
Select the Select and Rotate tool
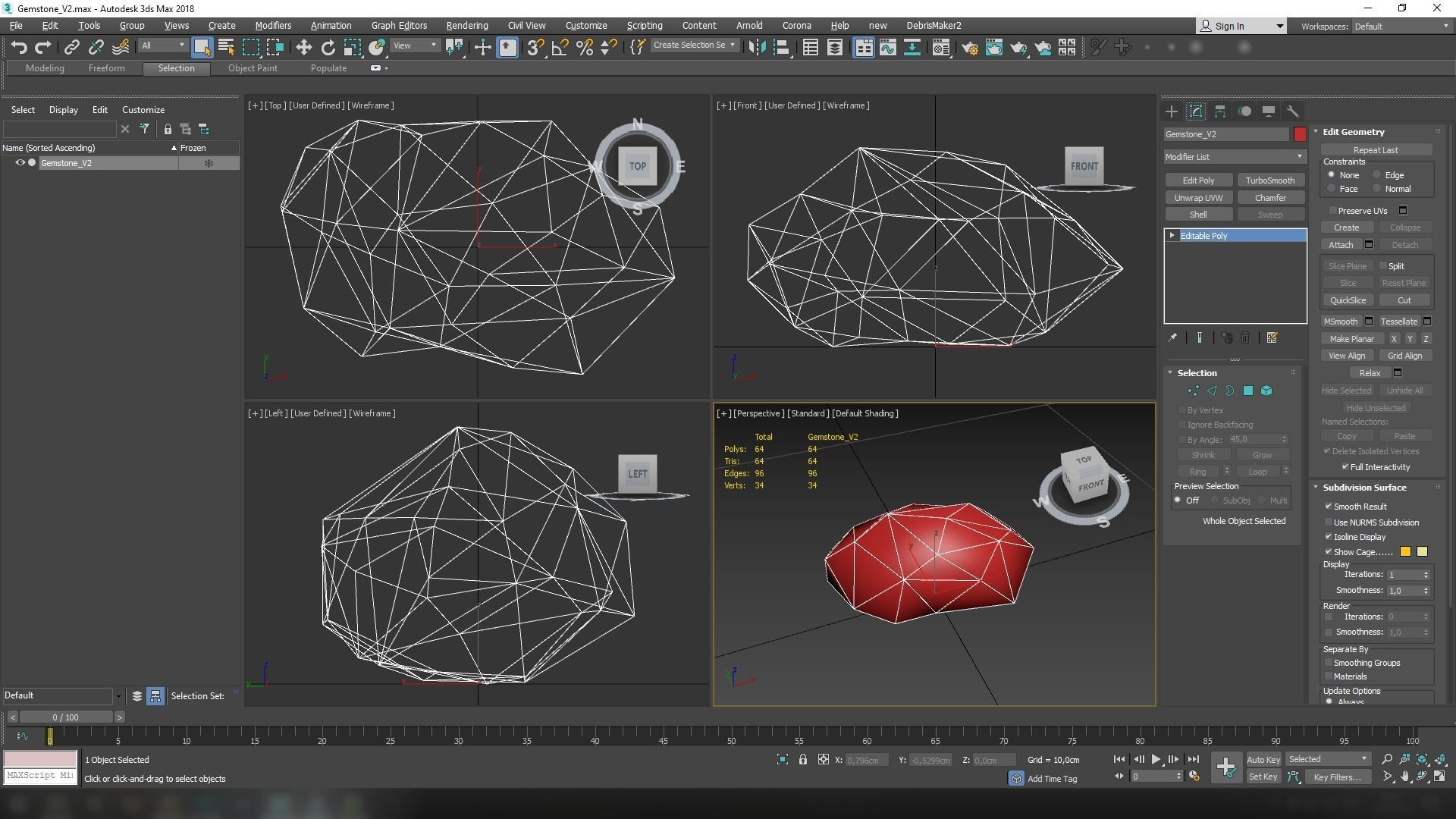coord(328,47)
